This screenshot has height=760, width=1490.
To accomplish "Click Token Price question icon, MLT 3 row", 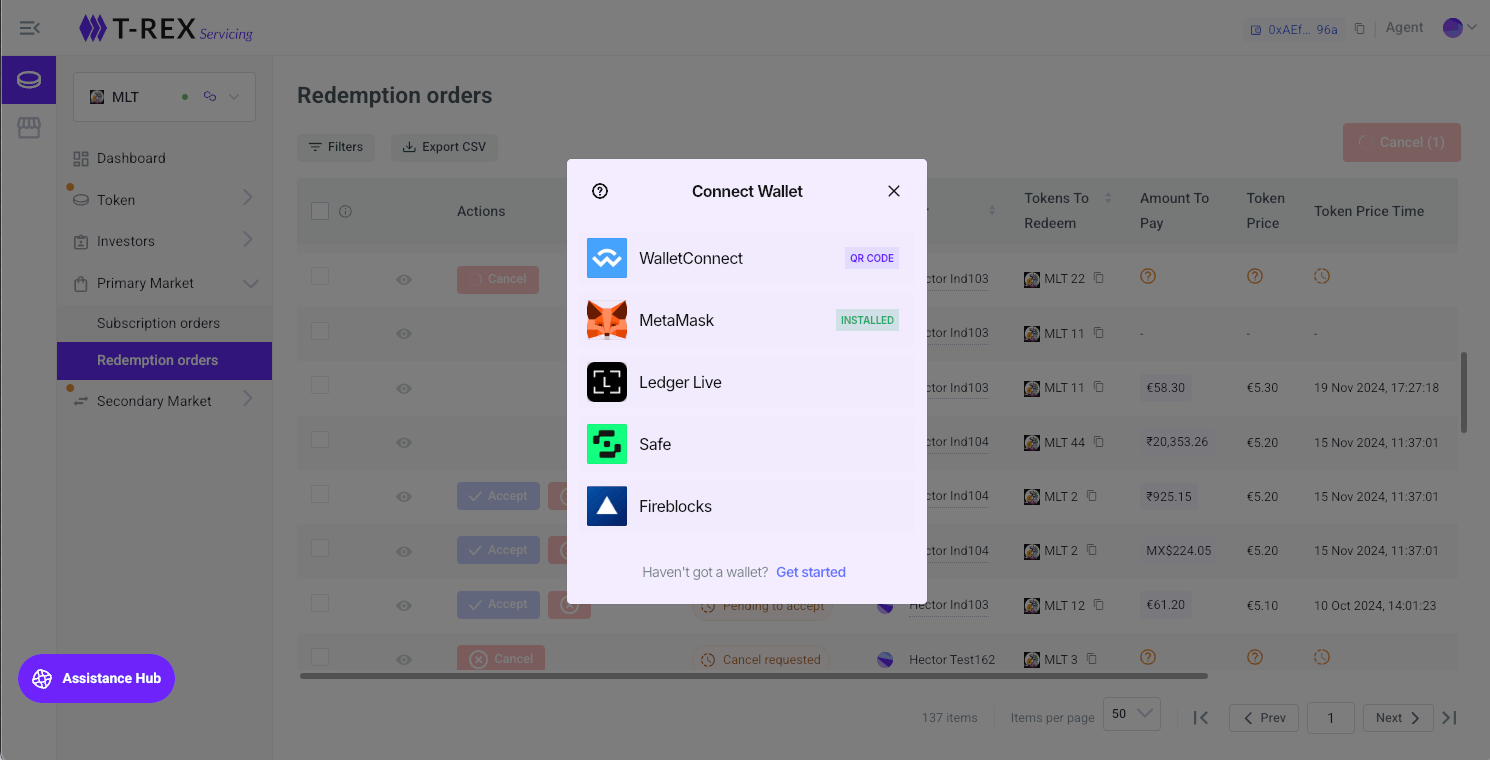I will coord(1255,657).
